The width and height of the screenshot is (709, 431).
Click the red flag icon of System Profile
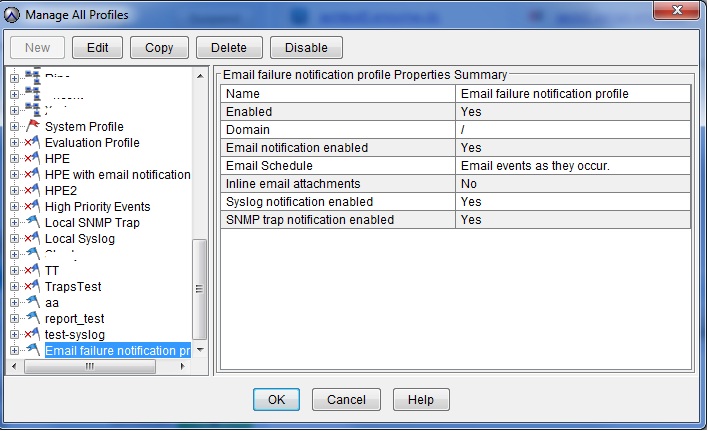(x=33, y=126)
